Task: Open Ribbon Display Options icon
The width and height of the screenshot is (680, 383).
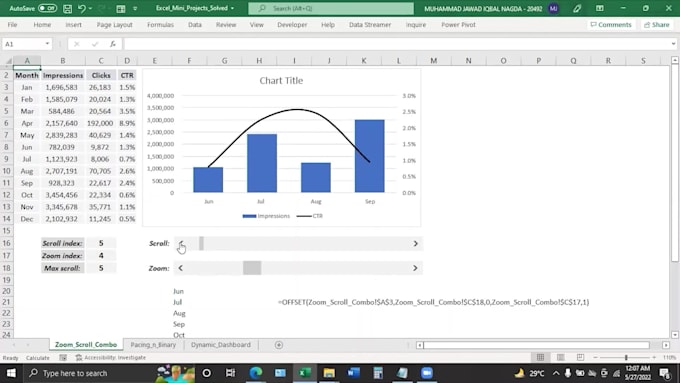Action: tap(600, 8)
